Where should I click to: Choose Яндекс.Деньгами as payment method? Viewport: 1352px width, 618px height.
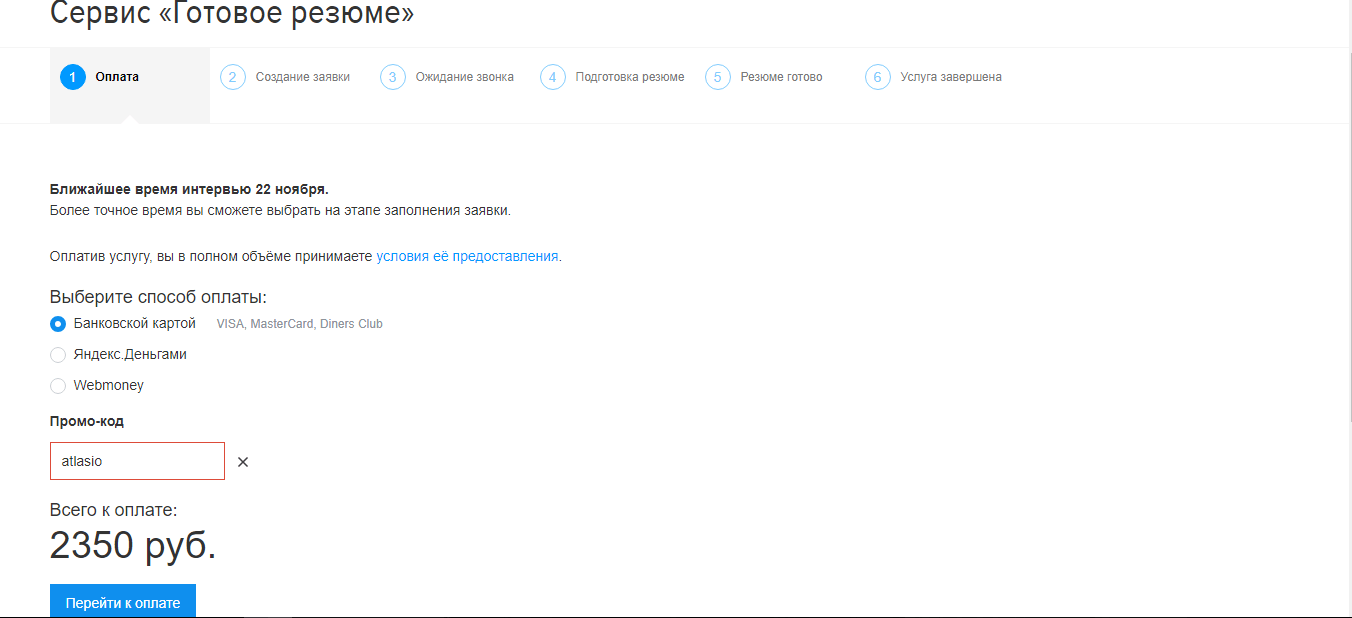[58, 355]
